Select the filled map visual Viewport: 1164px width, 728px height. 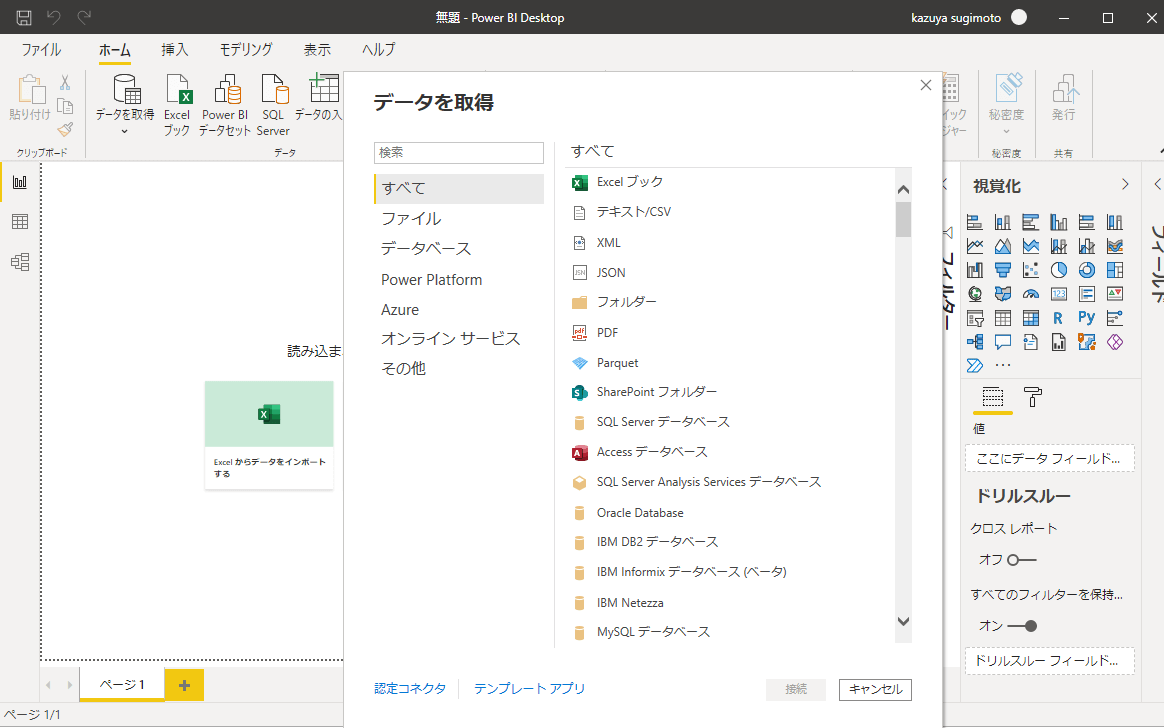coord(1003,294)
